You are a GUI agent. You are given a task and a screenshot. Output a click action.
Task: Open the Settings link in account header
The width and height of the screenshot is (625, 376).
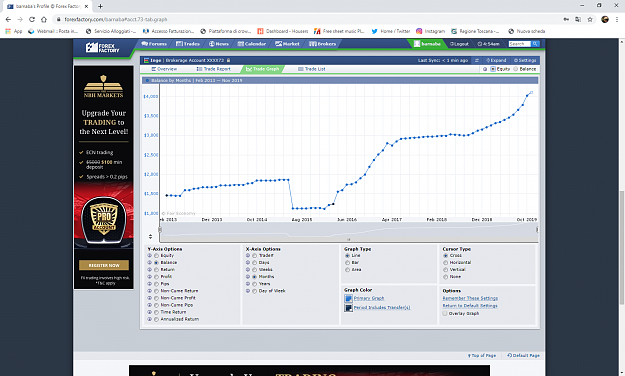click(x=525, y=60)
